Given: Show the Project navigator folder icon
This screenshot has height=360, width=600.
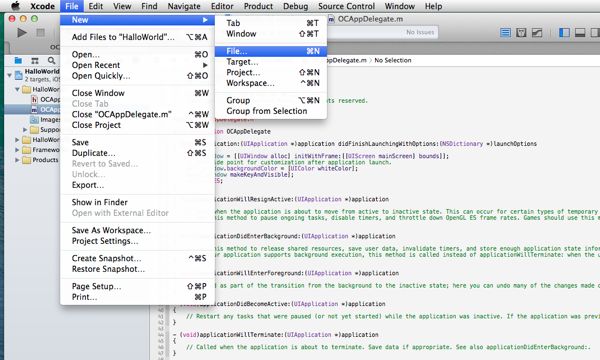Looking at the screenshot, I should (x=18, y=60).
